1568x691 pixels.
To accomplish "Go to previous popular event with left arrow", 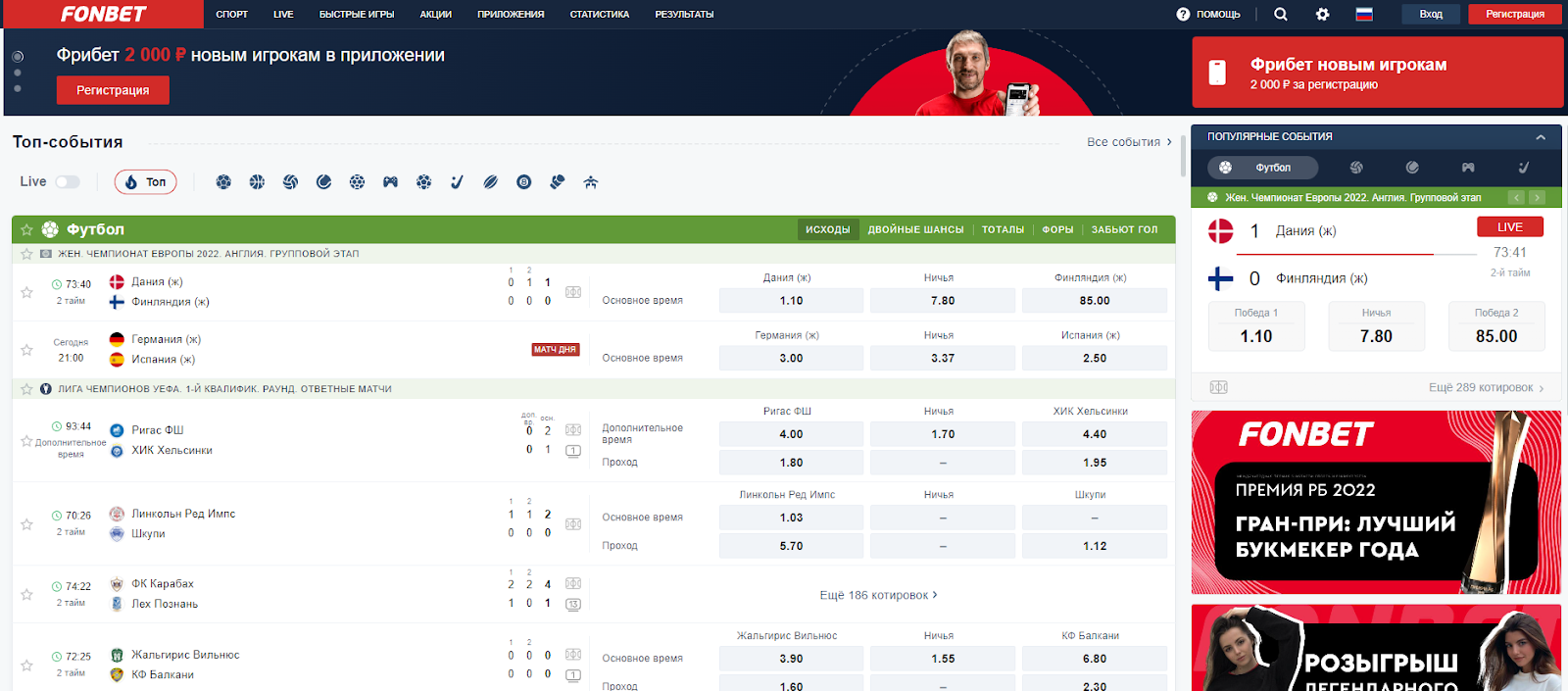I will coord(1516,197).
